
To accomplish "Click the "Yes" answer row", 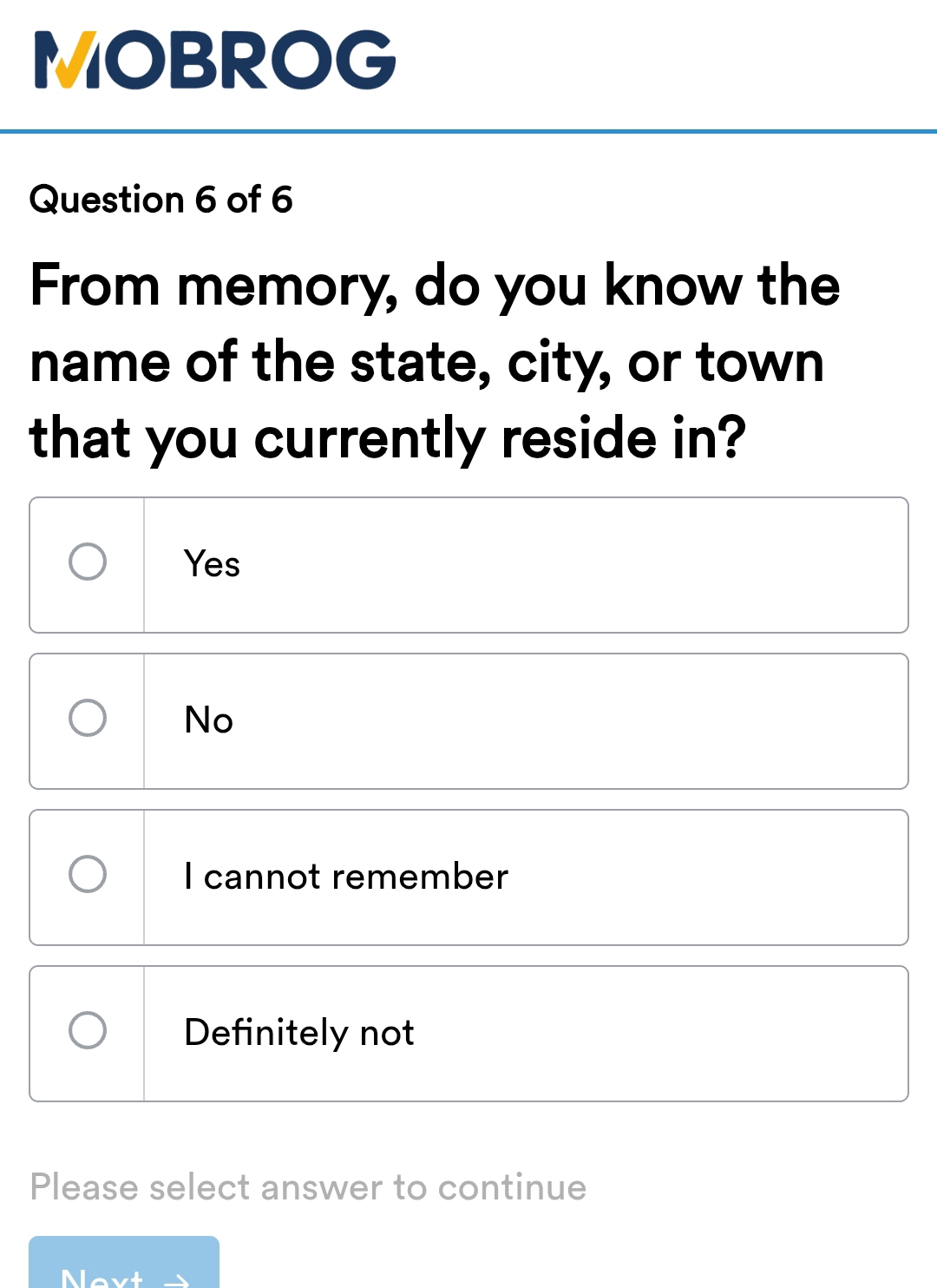I will [x=468, y=564].
